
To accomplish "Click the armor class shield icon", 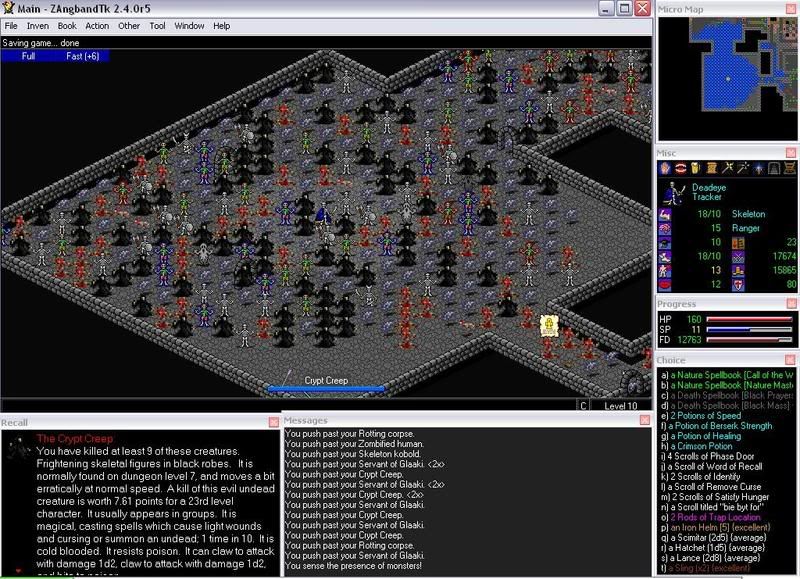I will pos(738,285).
